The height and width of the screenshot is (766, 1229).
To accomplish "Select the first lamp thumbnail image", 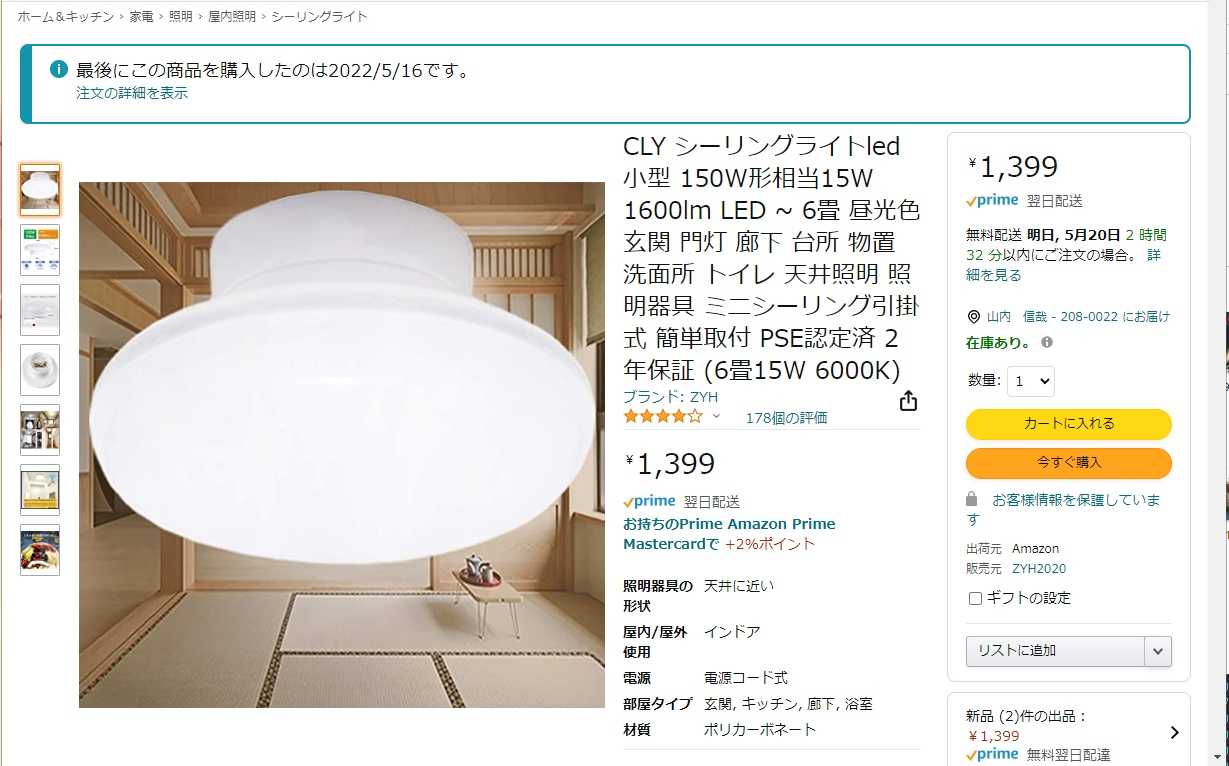I will [x=40, y=190].
